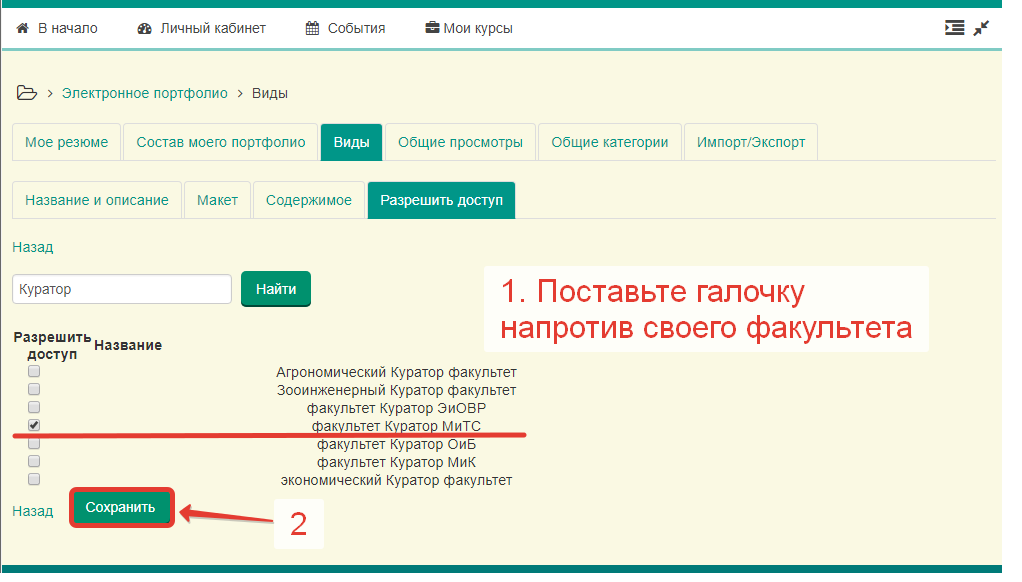Tick the Зооинженерный Куратор факультет checkbox
The width and height of the screenshot is (1022, 582).
34,389
